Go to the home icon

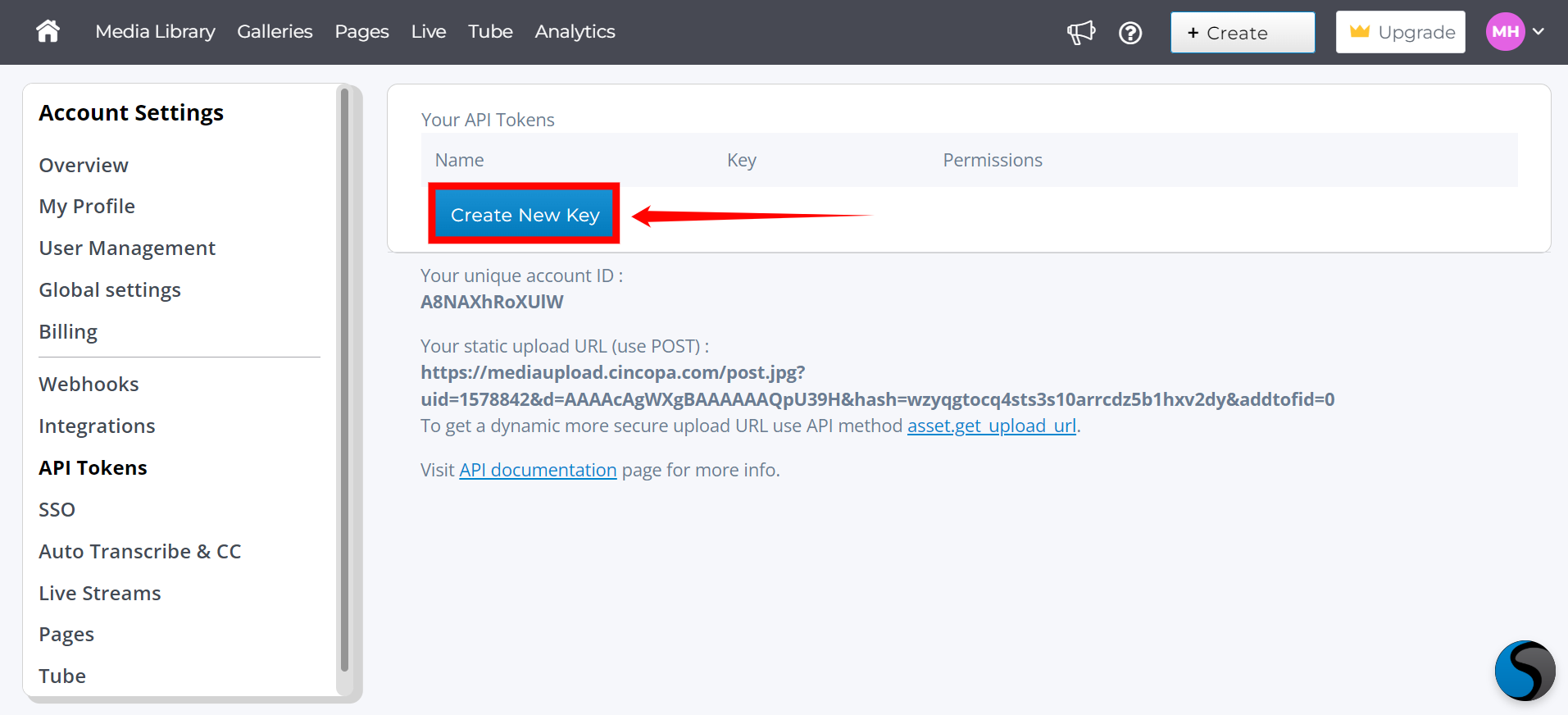point(48,31)
